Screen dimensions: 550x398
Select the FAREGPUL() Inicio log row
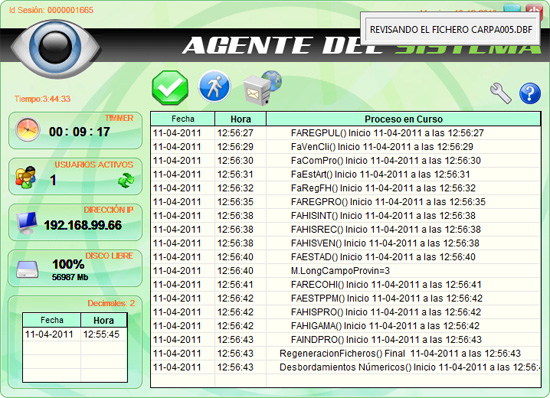pos(346,133)
